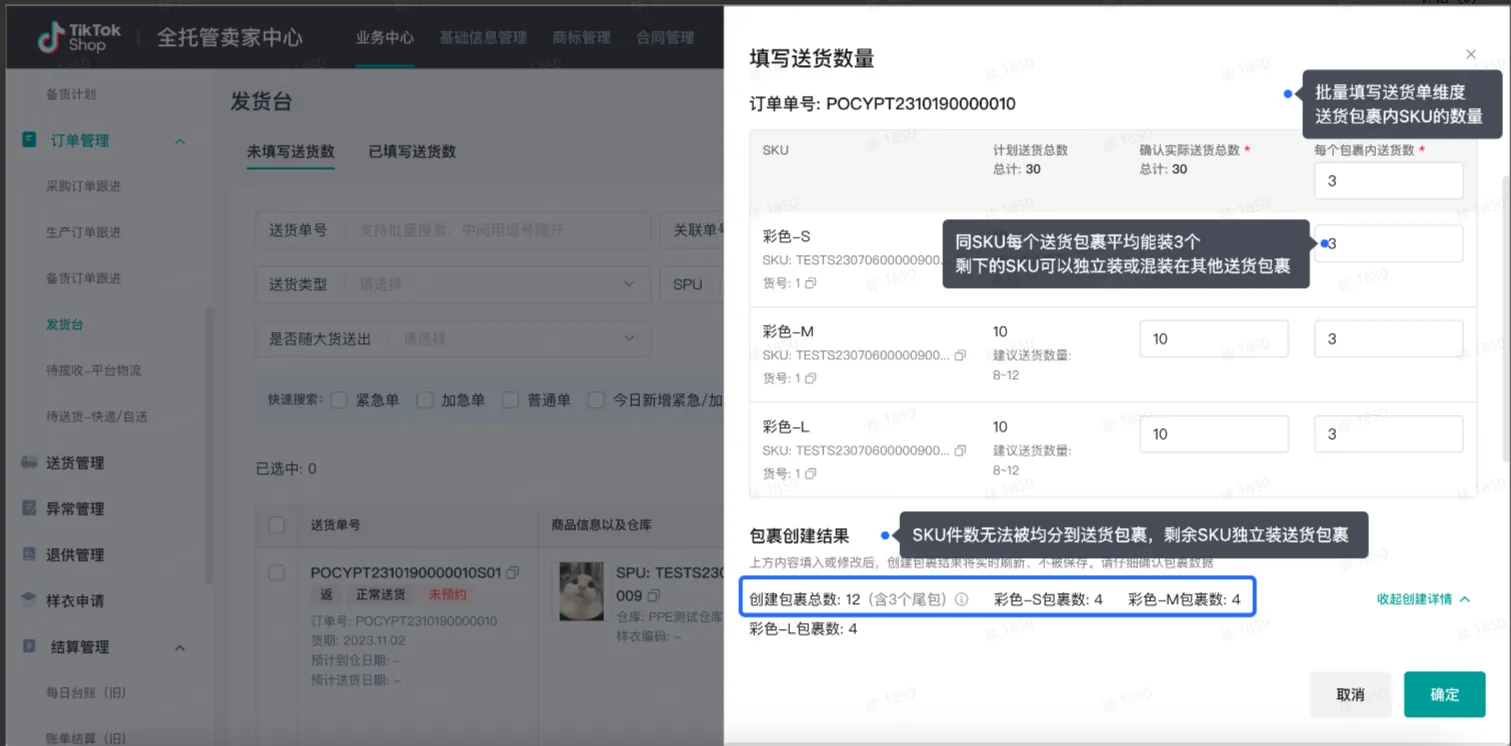
Task: Collapse details via 收起创建详情
Action: (x=1423, y=599)
